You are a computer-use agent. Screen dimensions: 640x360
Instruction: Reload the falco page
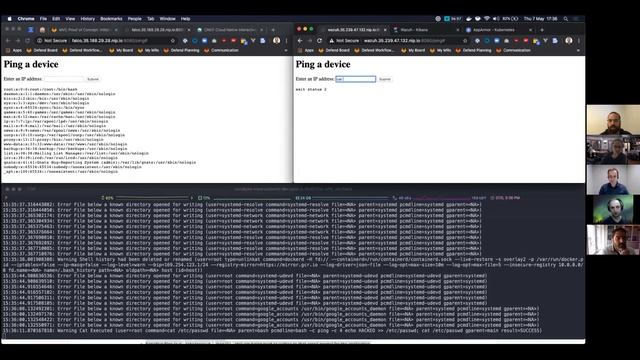tap(27, 41)
